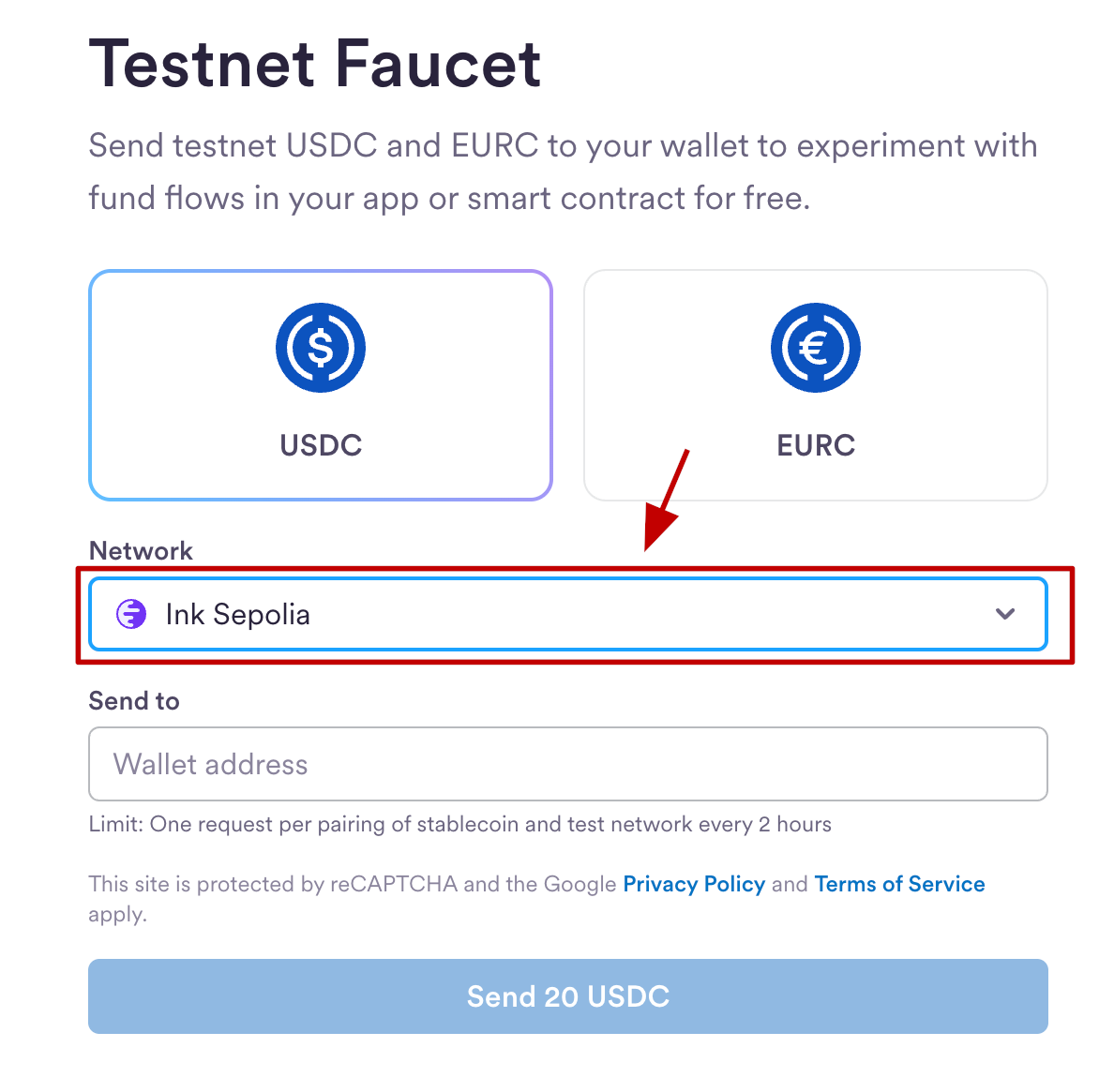Click the blue EURC euro coin icon

point(815,348)
